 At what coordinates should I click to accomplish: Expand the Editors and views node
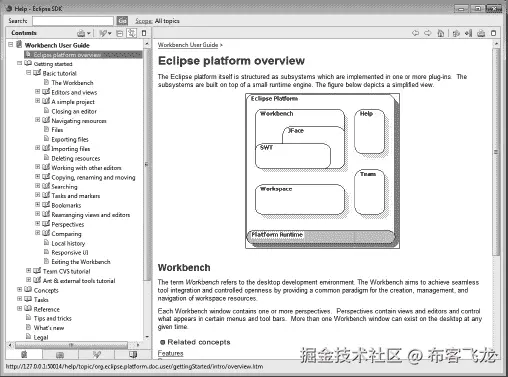[37, 91]
